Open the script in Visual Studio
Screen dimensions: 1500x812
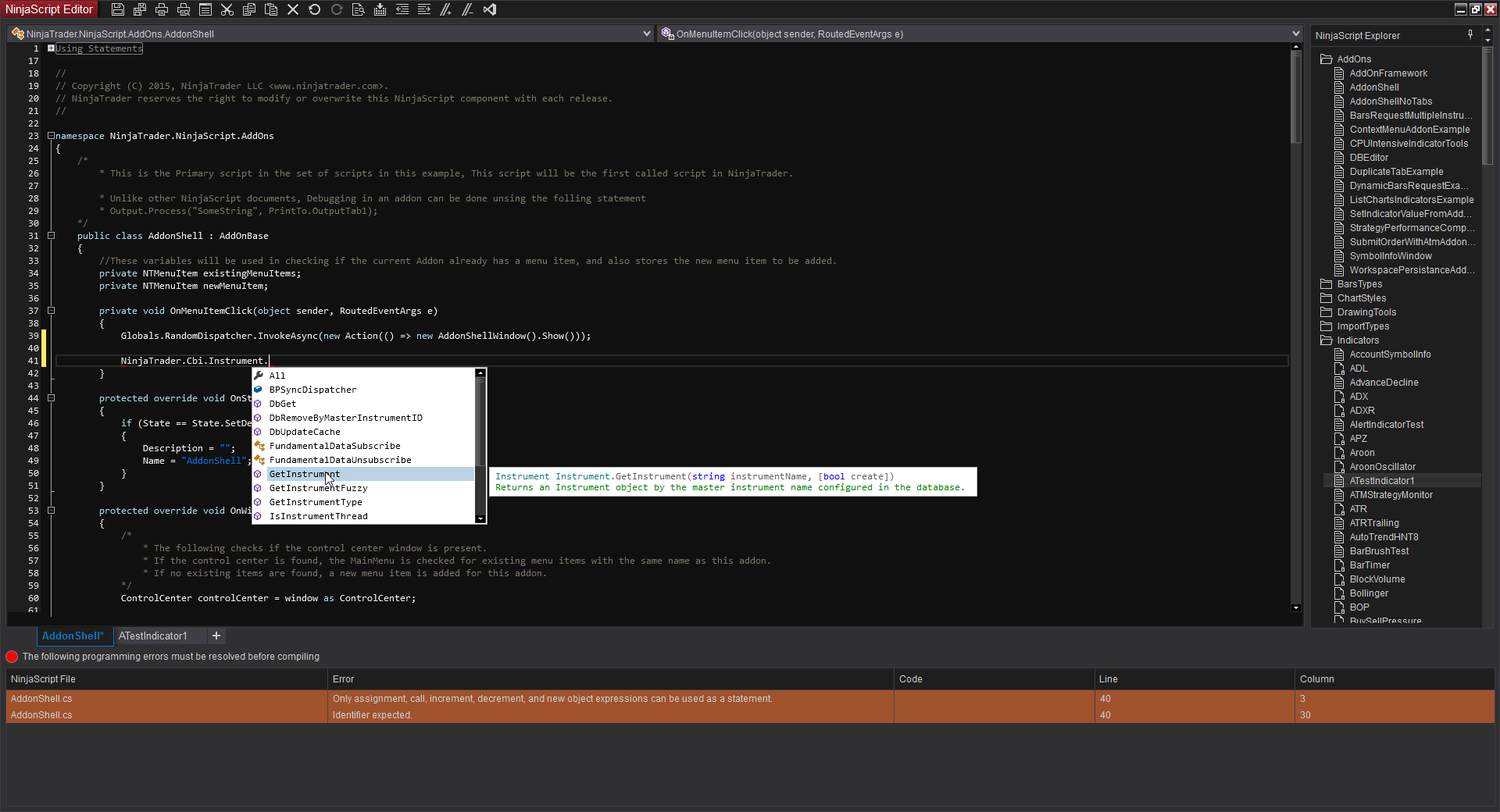pyautogui.click(x=490, y=9)
